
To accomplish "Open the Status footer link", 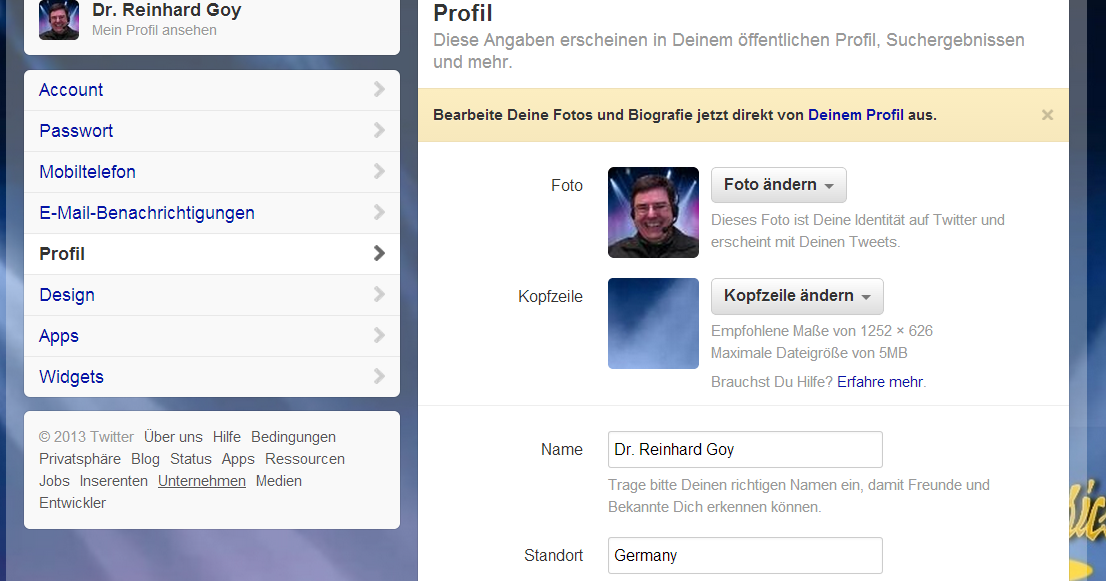I will tap(190, 459).
